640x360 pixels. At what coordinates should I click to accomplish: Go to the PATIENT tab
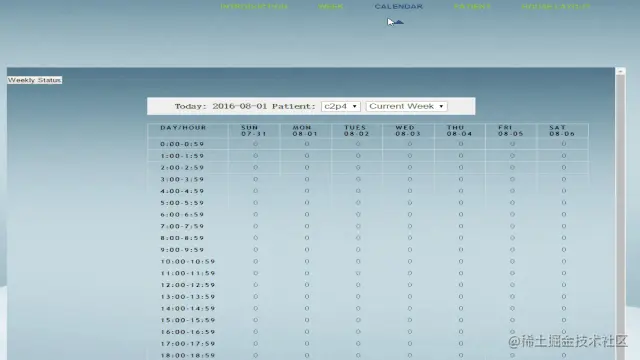[472, 7]
